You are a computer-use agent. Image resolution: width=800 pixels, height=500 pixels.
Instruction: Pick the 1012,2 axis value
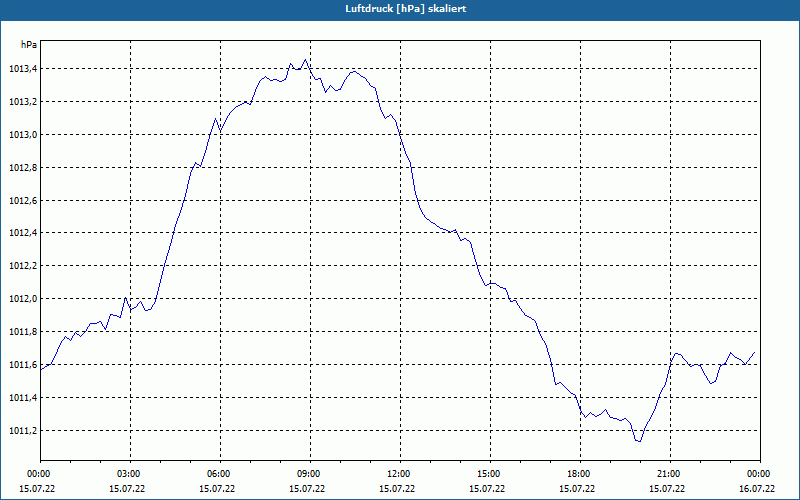tap(23, 266)
